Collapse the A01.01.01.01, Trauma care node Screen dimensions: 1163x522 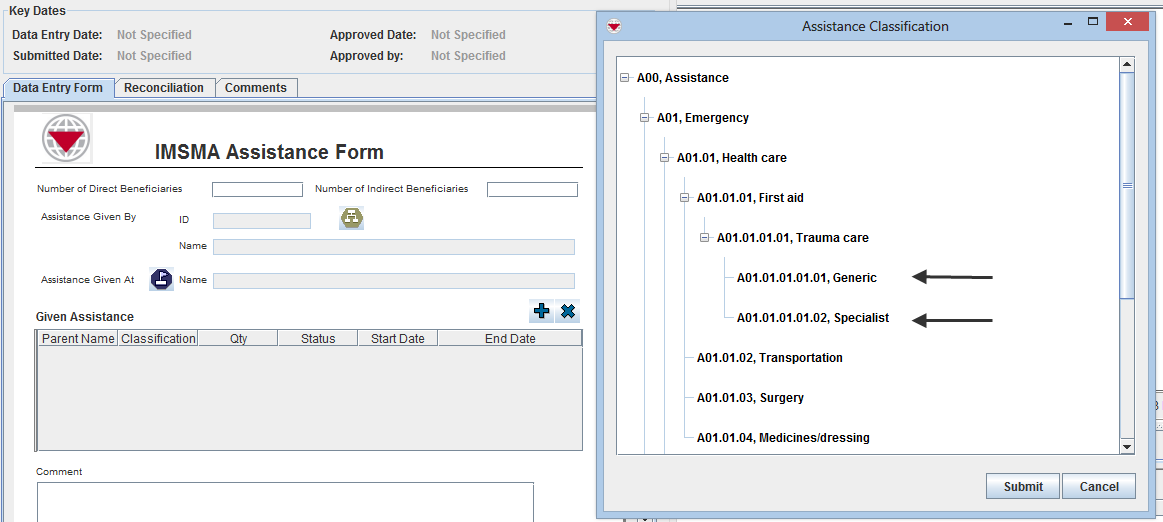click(705, 238)
